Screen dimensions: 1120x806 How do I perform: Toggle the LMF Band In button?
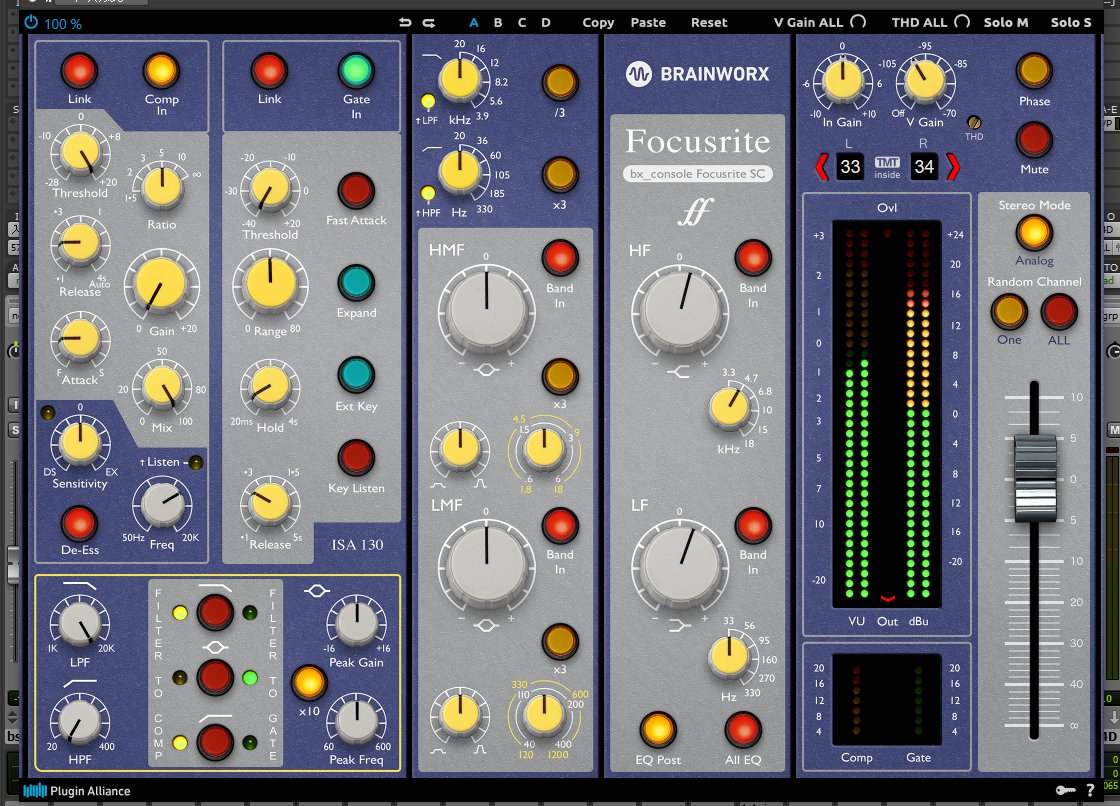pos(559,525)
